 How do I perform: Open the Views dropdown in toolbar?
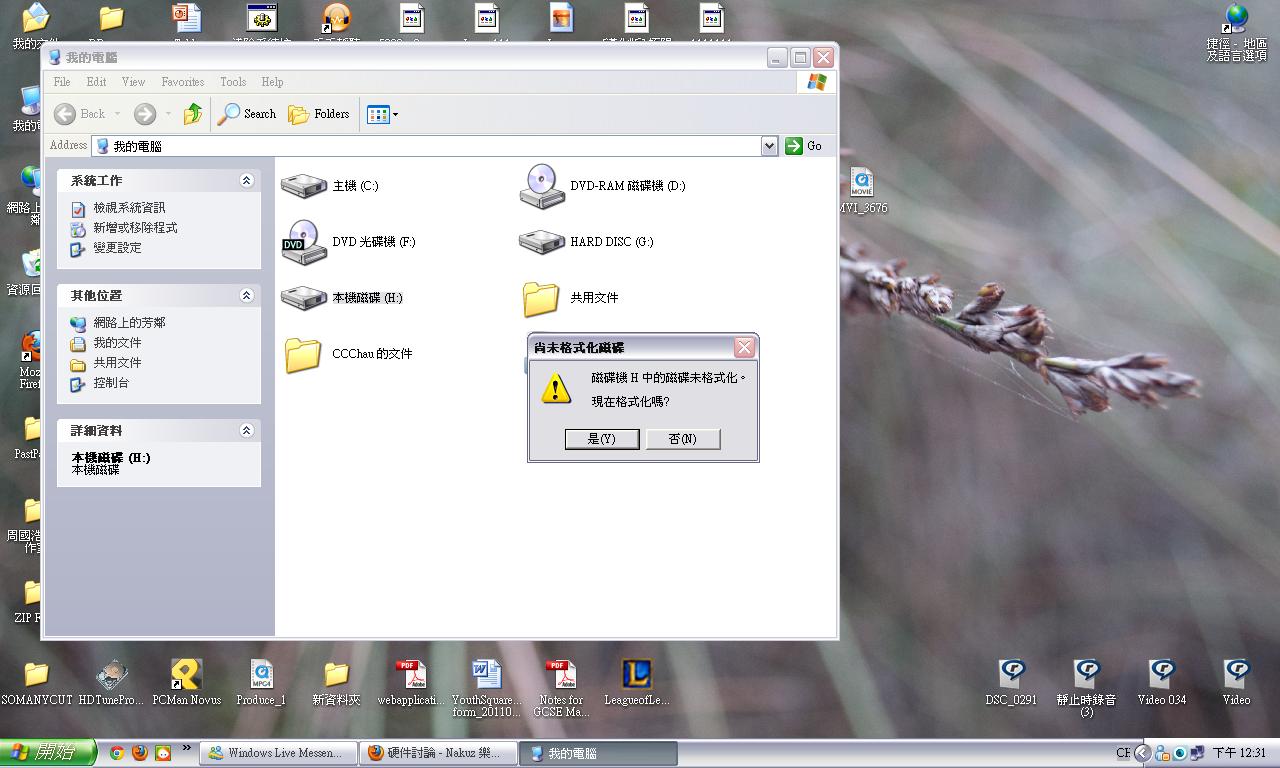pos(382,114)
